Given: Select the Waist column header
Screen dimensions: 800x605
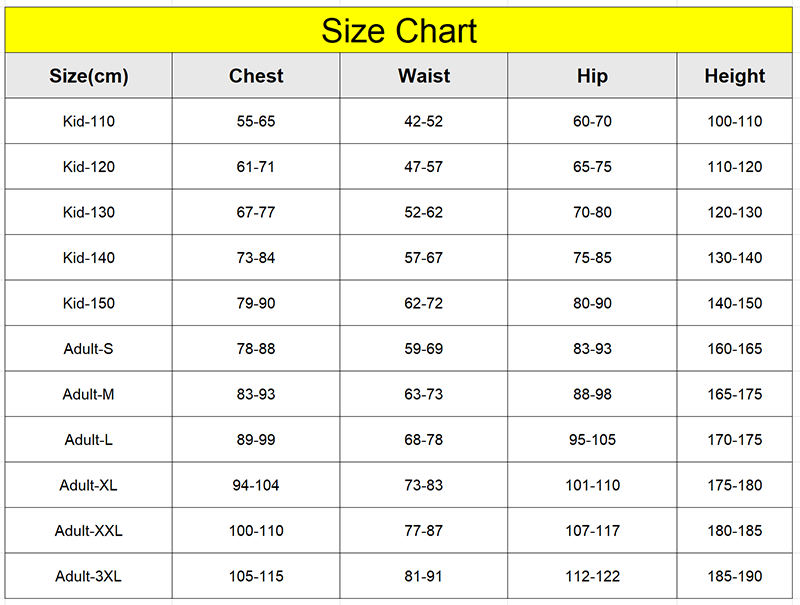Looking at the screenshot, I should tap(423, 75).
